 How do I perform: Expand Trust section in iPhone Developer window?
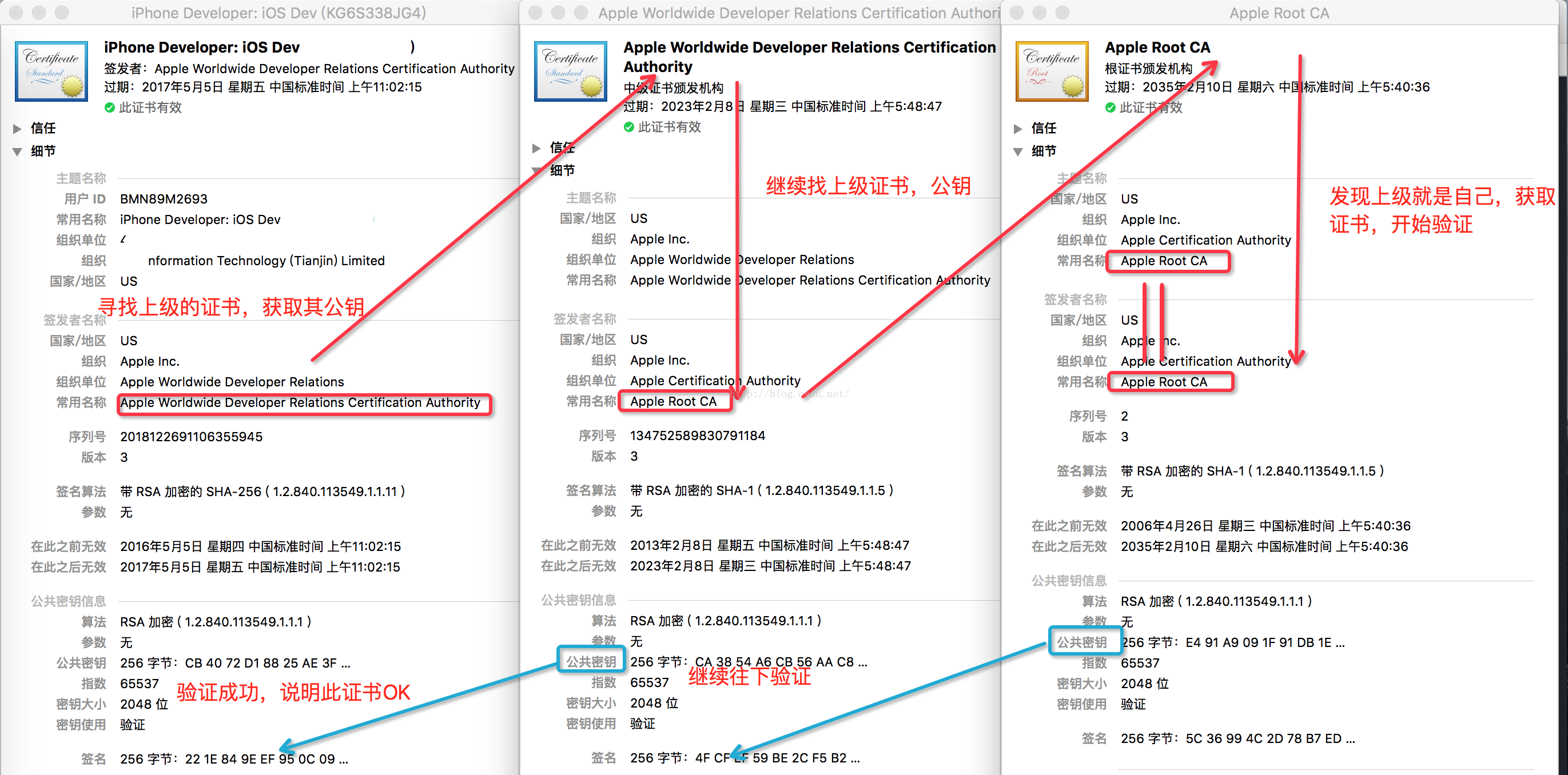pyautogui.click(x=18, y=129)
